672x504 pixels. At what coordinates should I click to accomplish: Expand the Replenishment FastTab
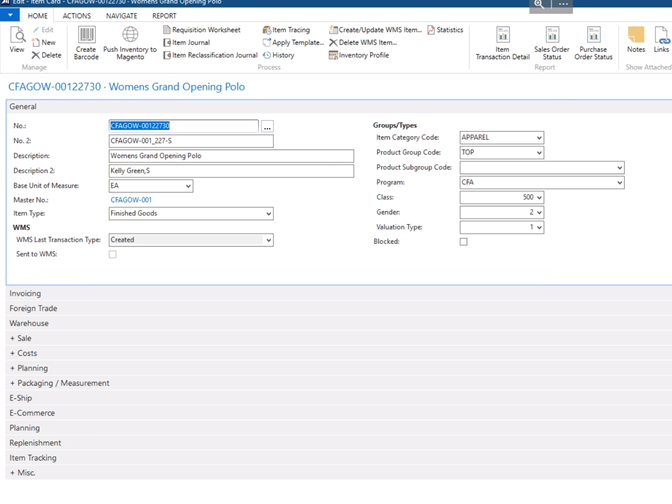[x=339, y=443]
